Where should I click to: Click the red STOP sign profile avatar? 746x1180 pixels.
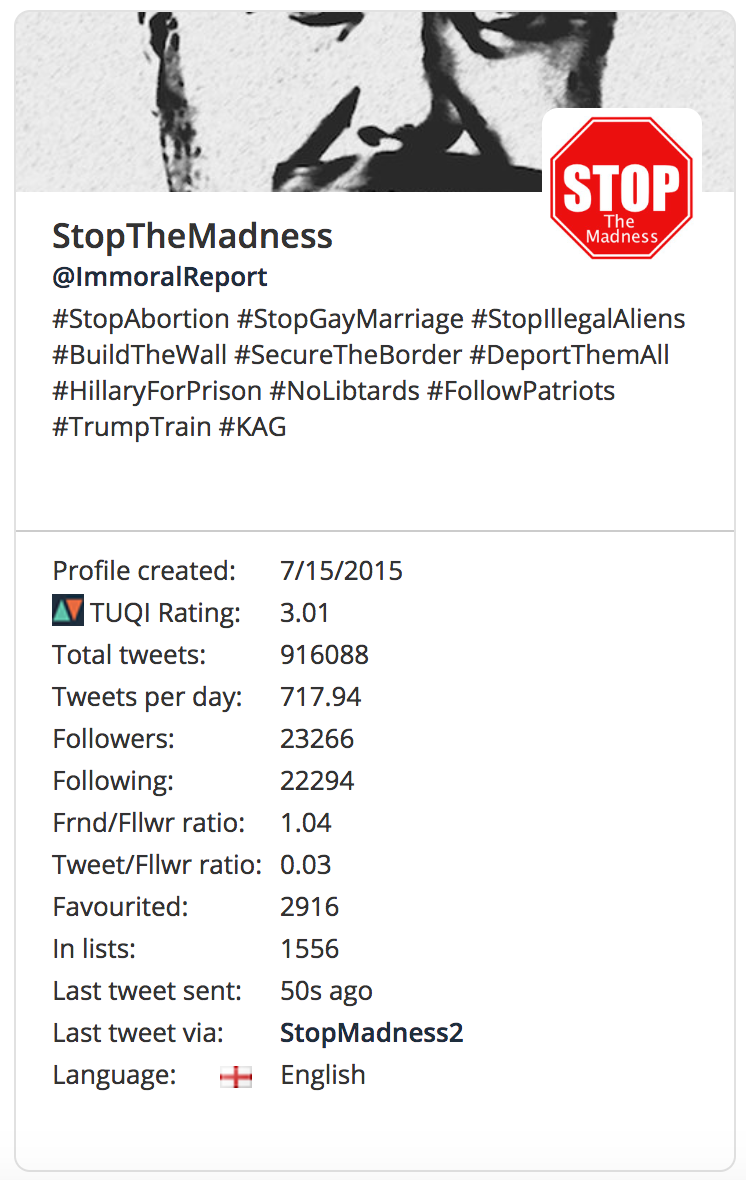pos(622,188)
